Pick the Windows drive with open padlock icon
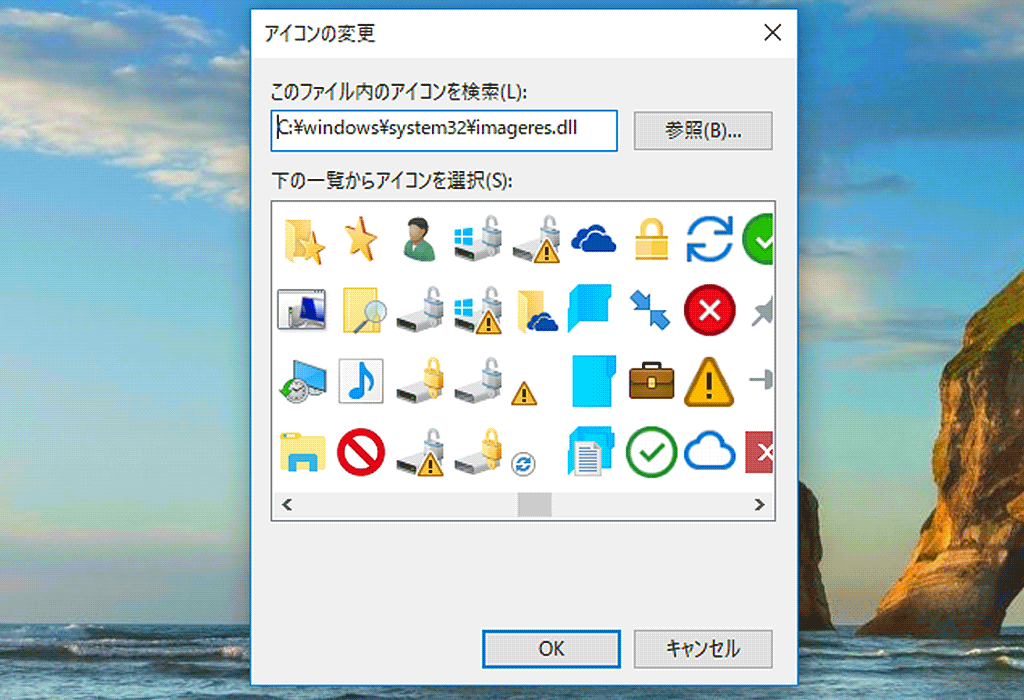 click(478, 239)
